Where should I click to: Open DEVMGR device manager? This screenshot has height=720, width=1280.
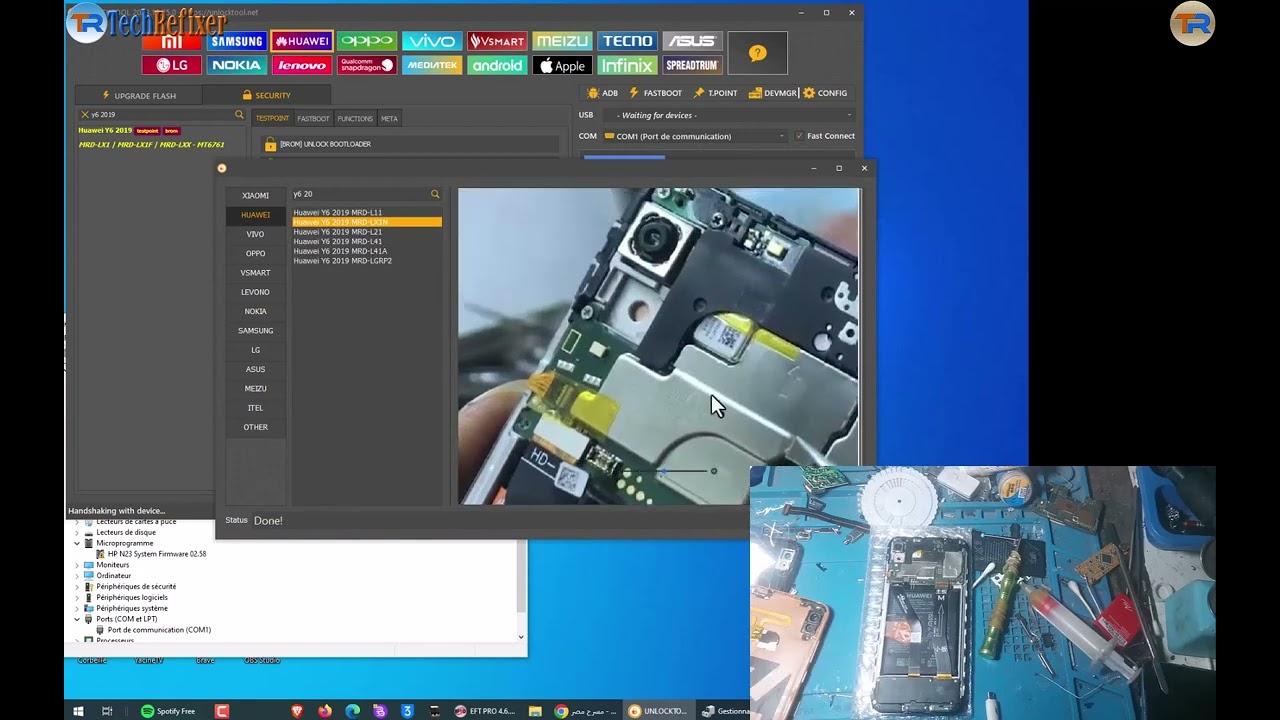(x=773, y=93)
